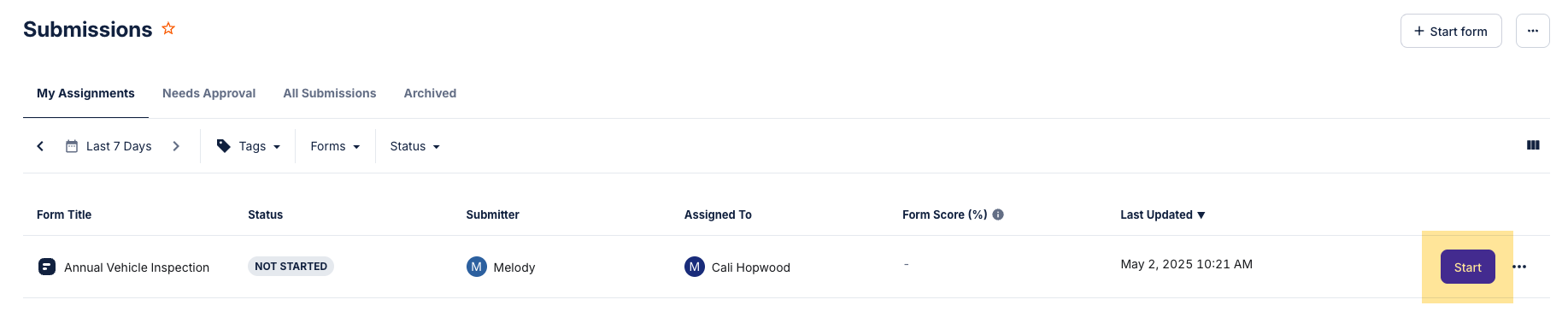Click the Form Score info icon
This screenshot has height=329, width=1568.
[998, 214]
